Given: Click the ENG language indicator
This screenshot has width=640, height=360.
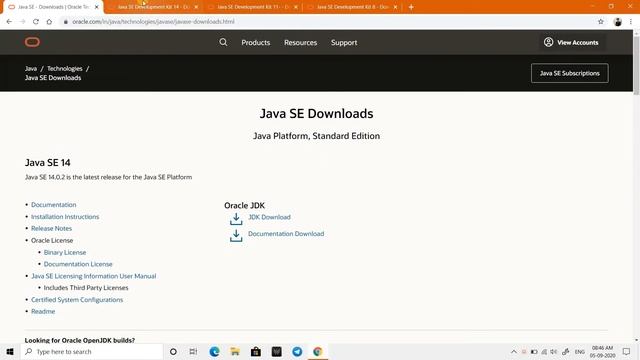Looking at the screenshot, I should pos(580,351).
